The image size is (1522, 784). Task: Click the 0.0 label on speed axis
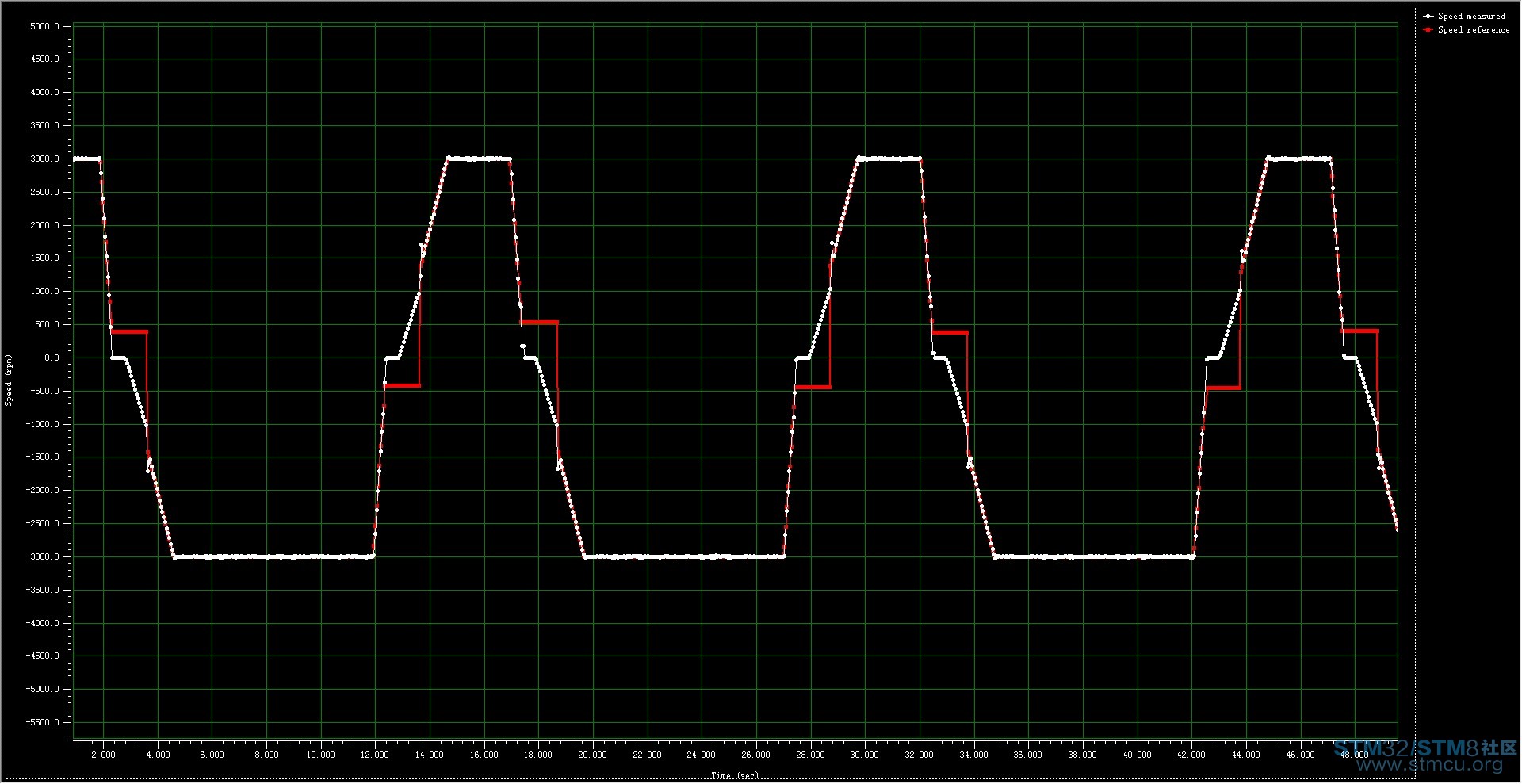coord(52,358)
